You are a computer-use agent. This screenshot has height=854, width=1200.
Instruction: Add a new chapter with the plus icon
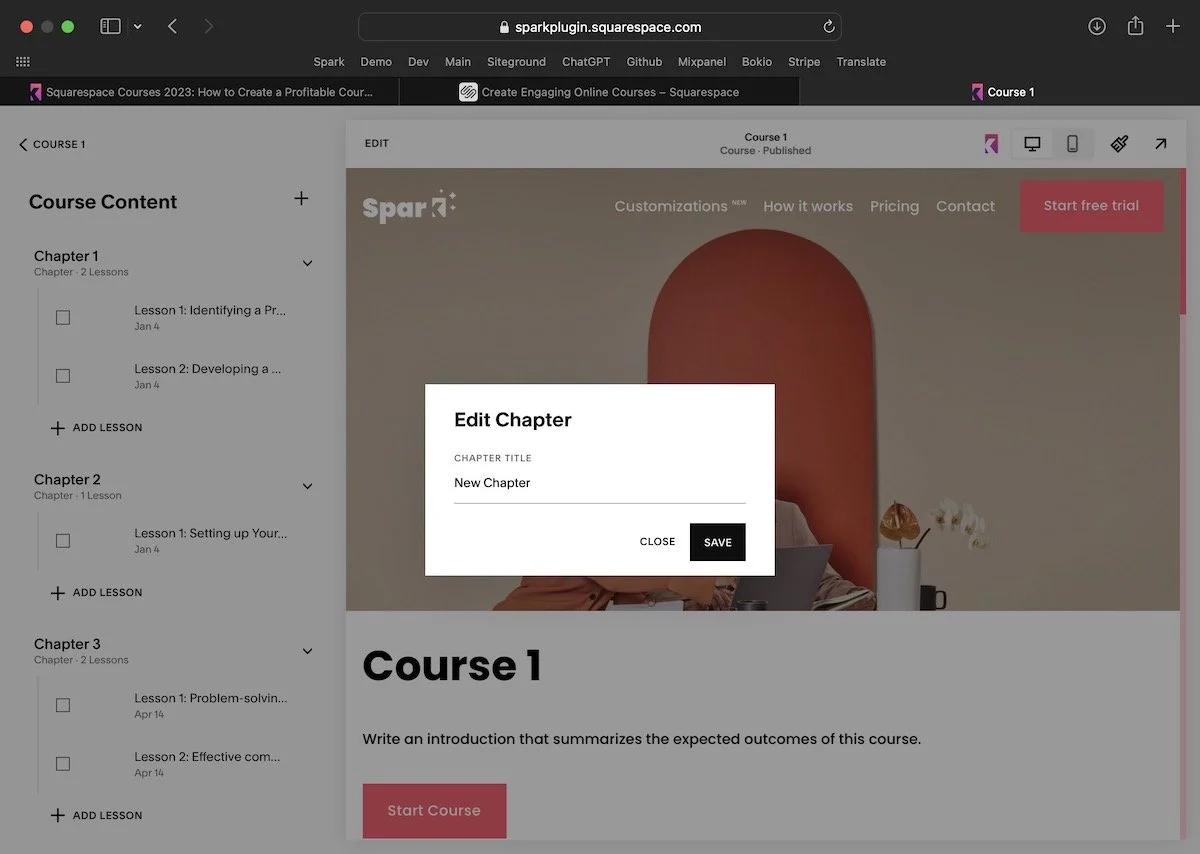point(301,199)
